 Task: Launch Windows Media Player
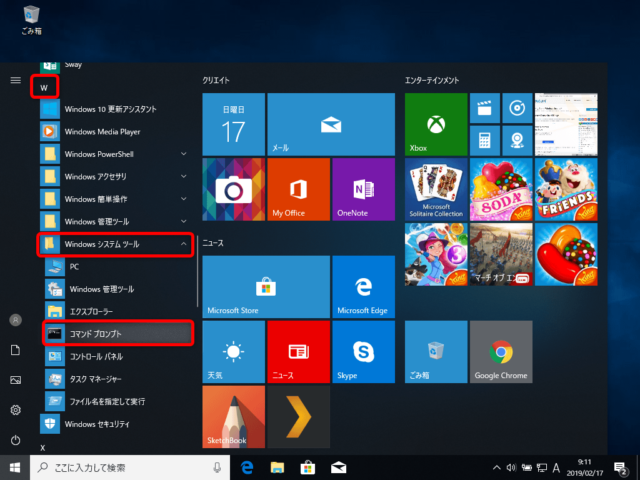(116, 131)
